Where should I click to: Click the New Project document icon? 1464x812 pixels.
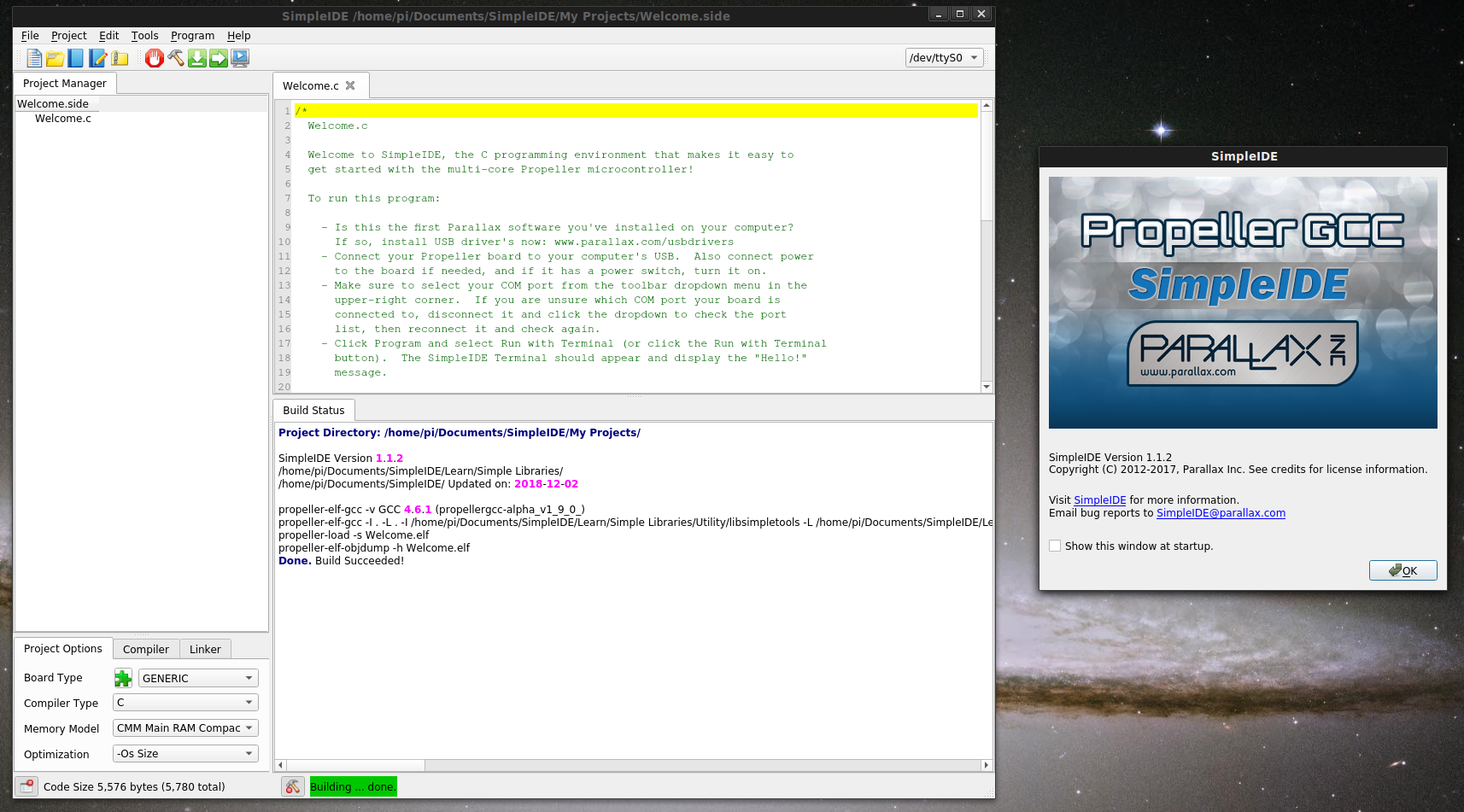[33, 58]
